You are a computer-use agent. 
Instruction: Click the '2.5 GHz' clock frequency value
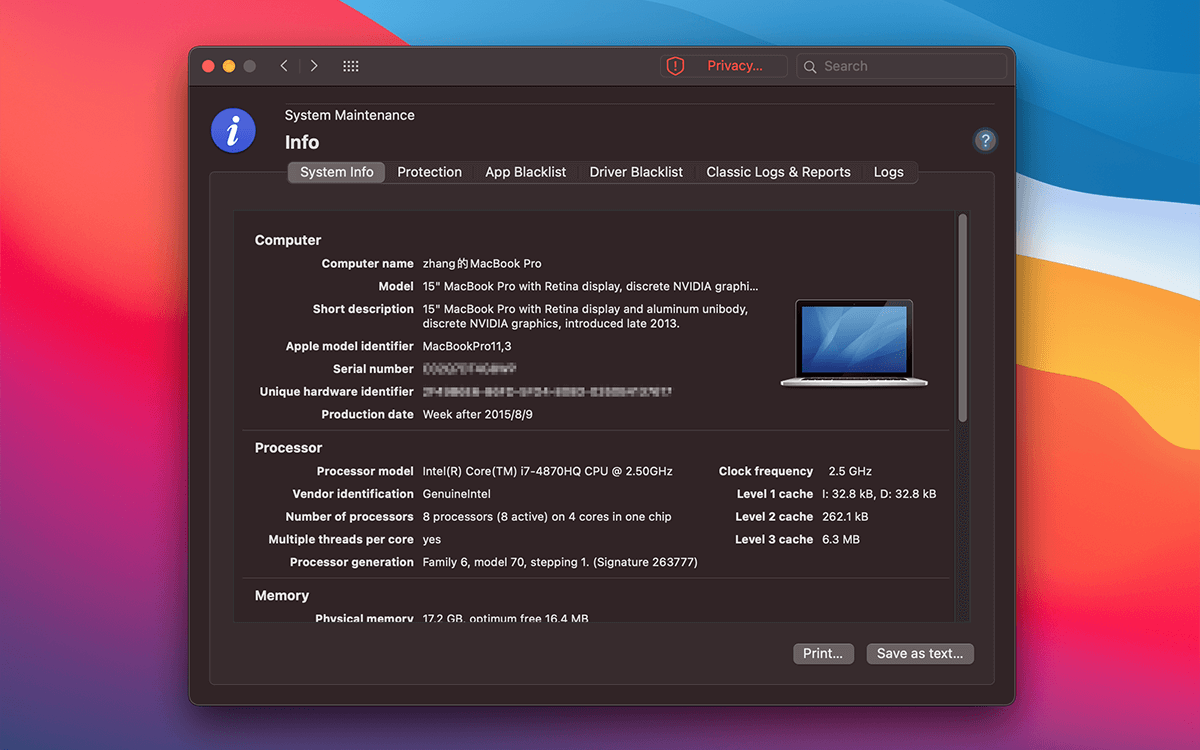tap(850, 471)
